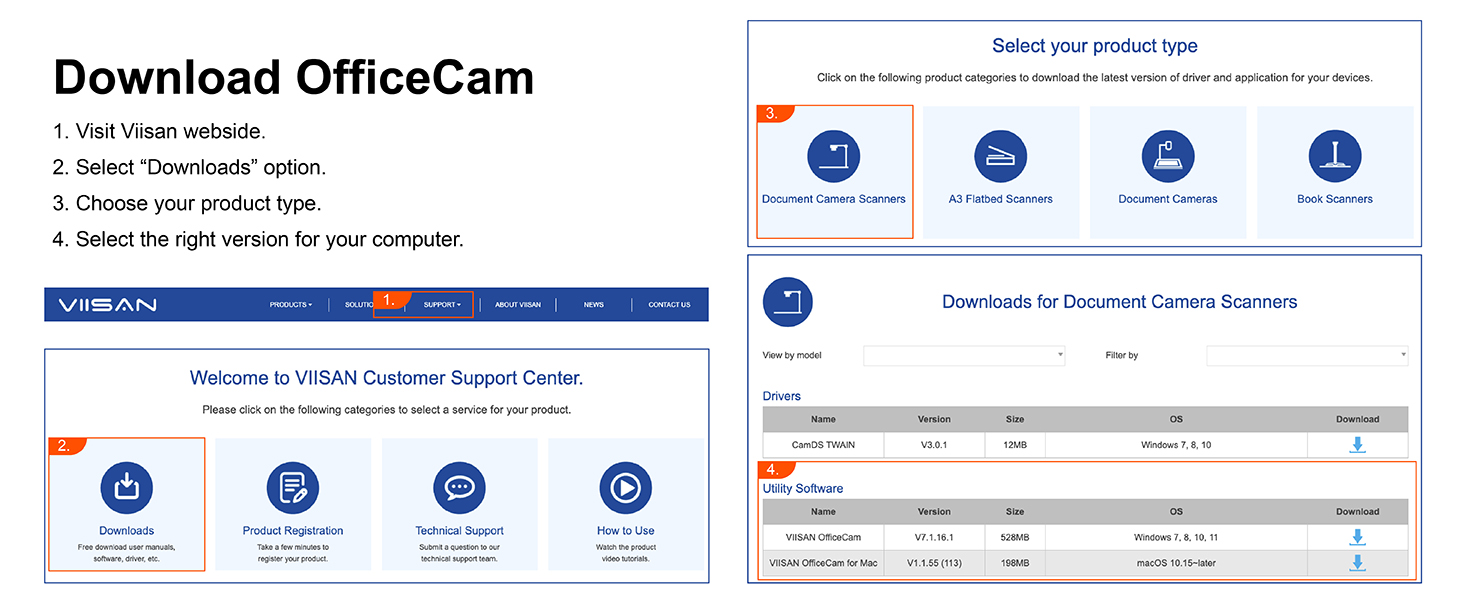Select the A3 Flatbed Scanners icon
The height and width of the screenshot is (600, 1464).
[1001, 156]
